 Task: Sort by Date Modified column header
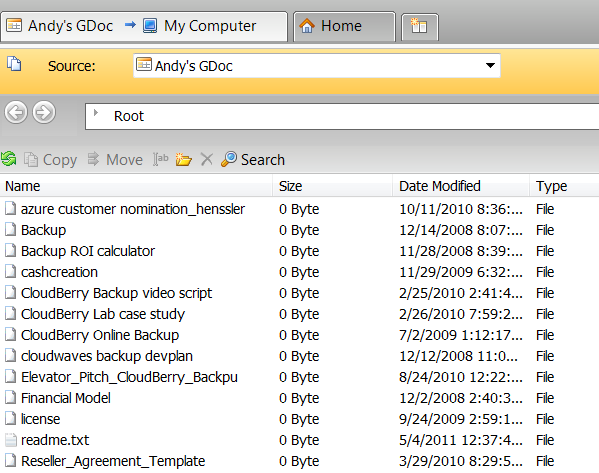point(461,186)
